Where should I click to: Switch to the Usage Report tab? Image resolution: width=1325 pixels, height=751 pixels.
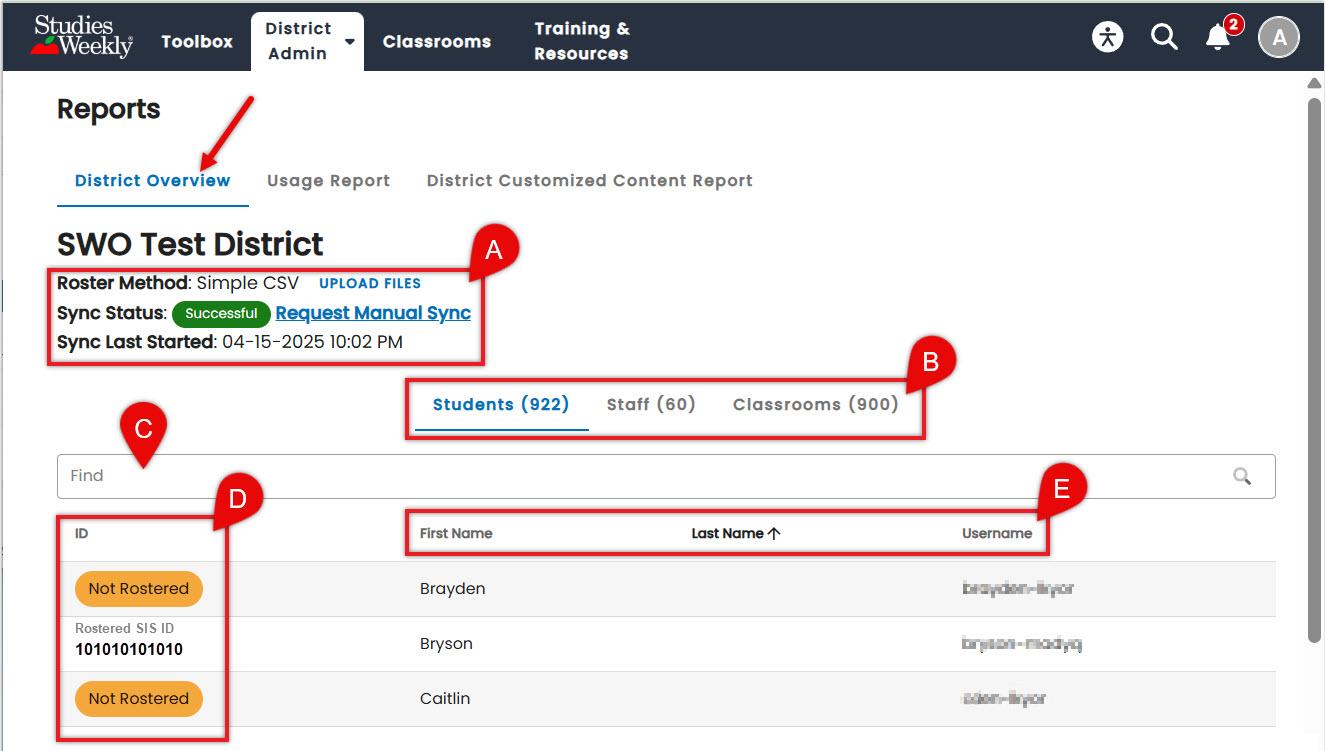328,181
